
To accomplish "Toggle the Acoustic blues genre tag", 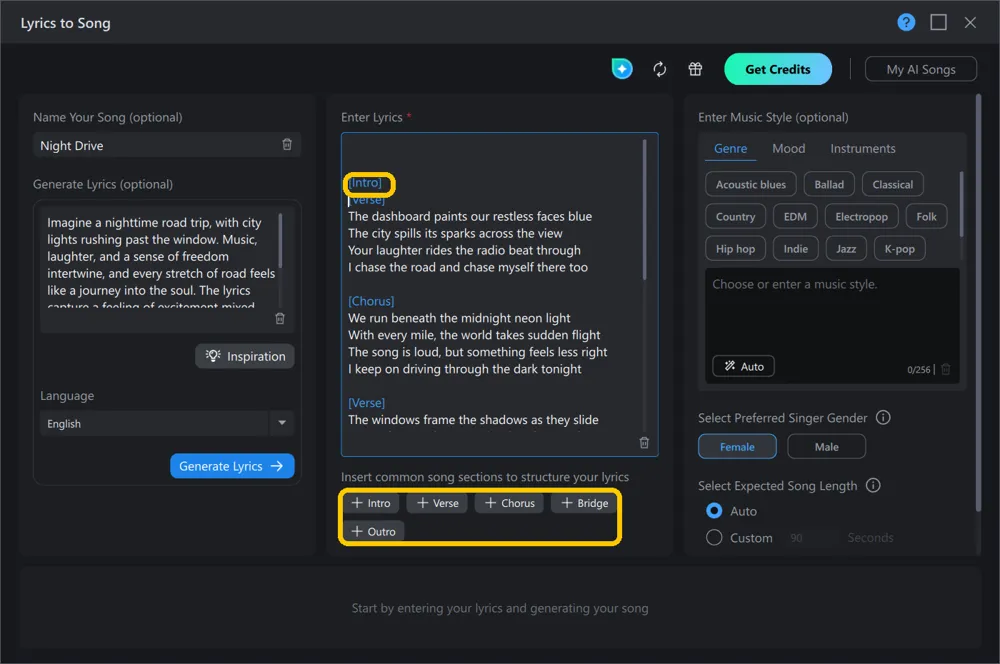I will coord(751,184).
